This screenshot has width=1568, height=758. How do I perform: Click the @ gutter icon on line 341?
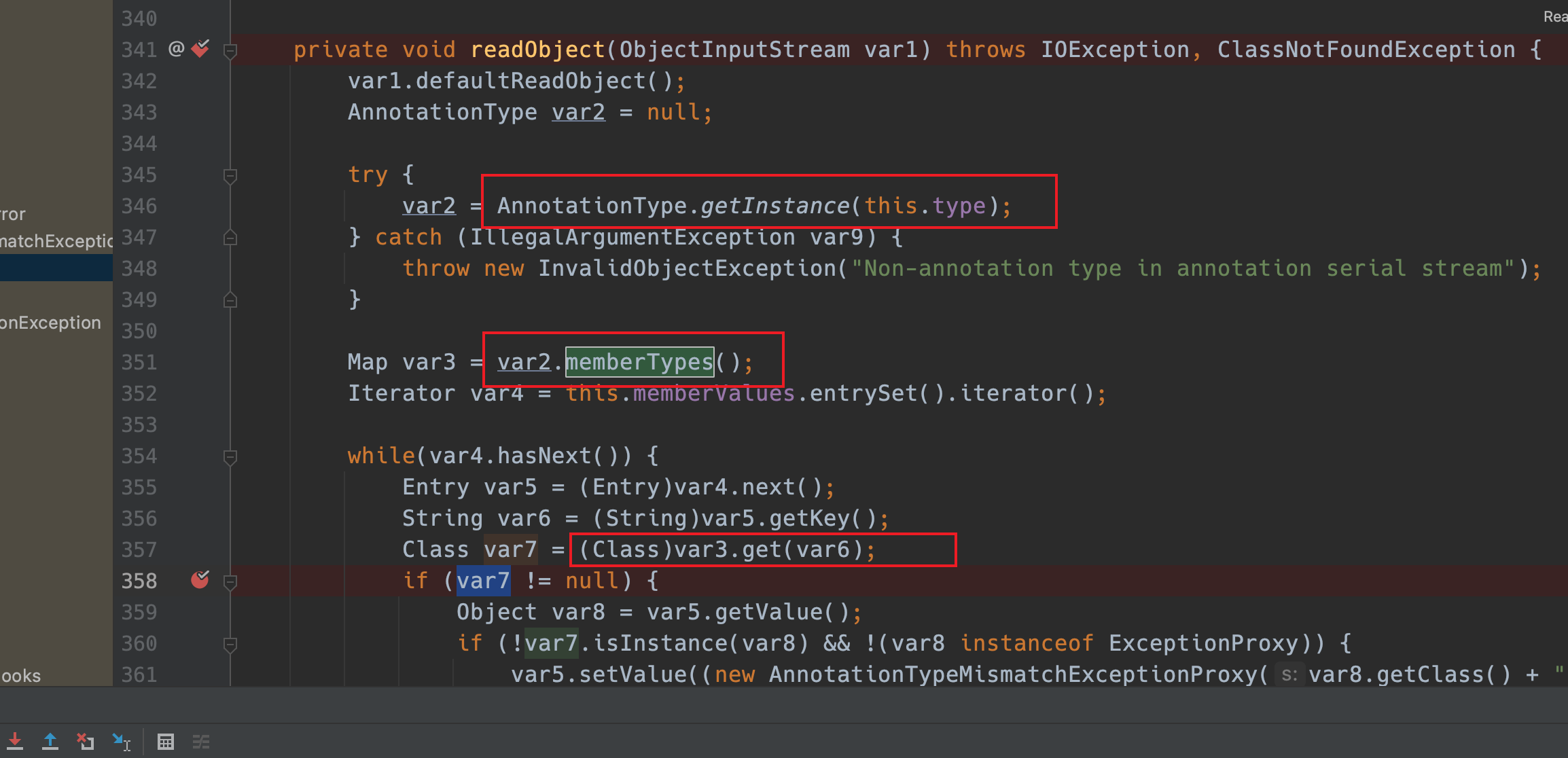coord(176,49)
